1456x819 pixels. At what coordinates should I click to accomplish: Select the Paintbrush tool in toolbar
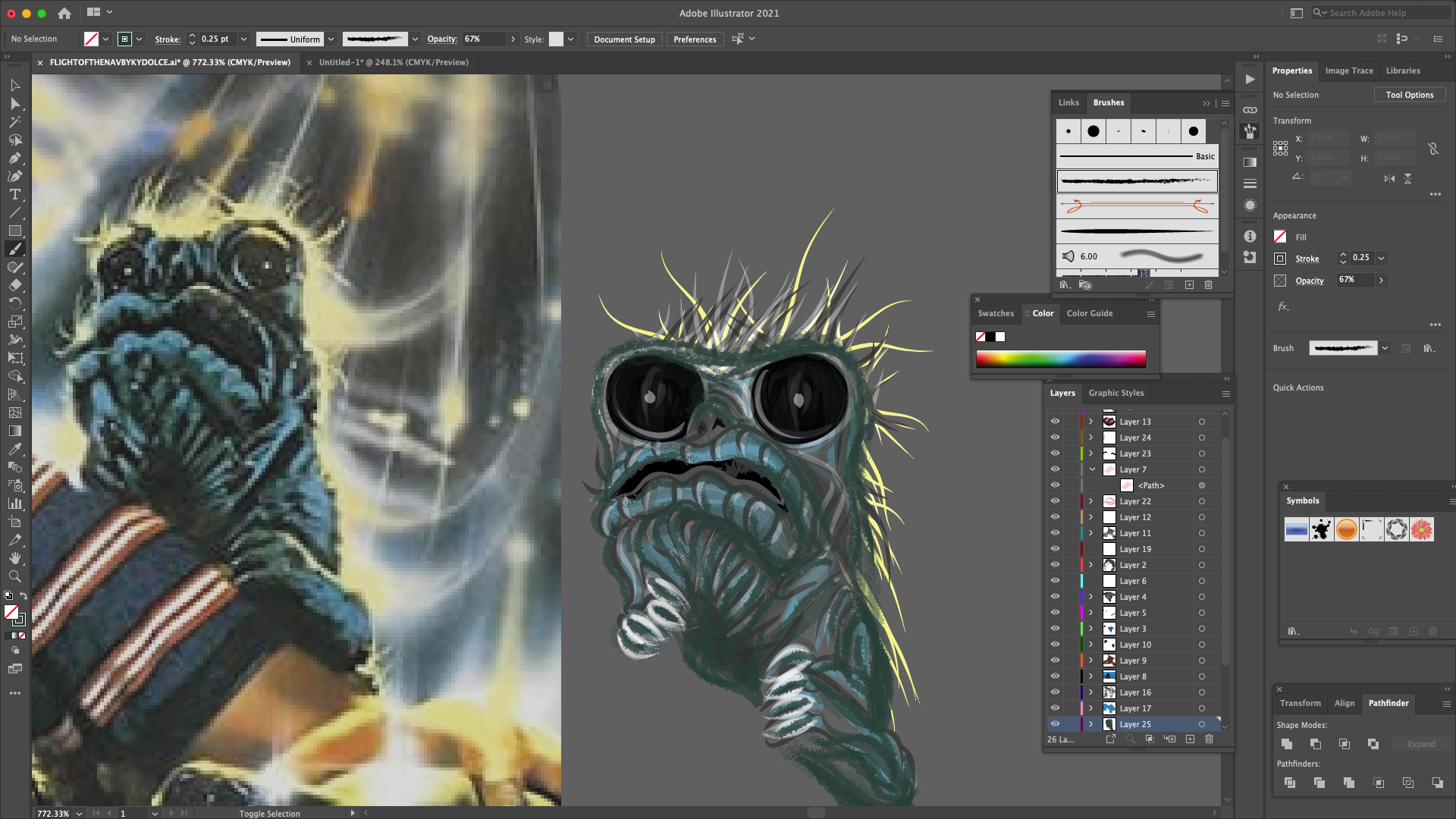(x=14, y=249)
